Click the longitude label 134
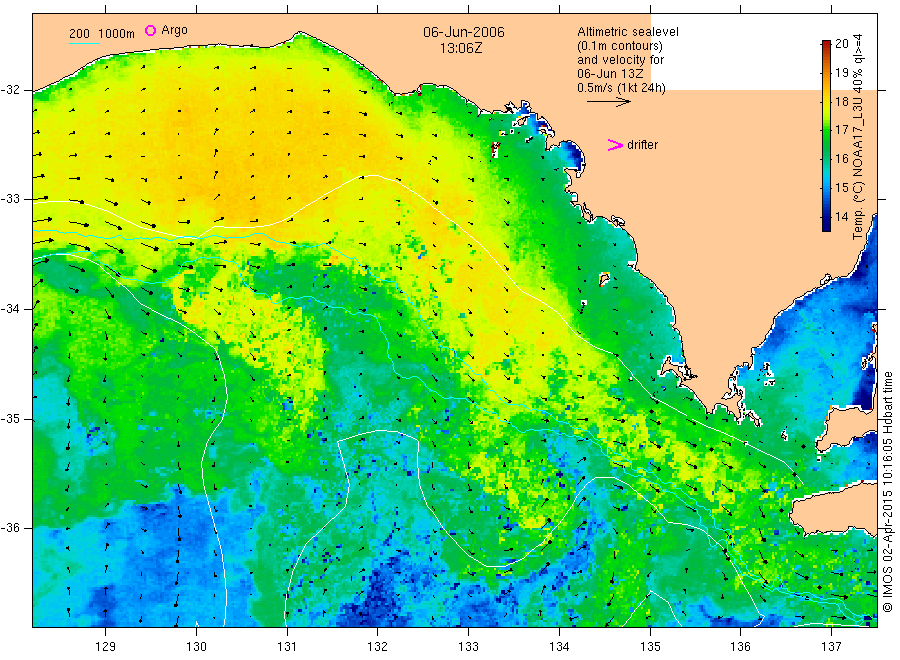 (x=559, y=647)
